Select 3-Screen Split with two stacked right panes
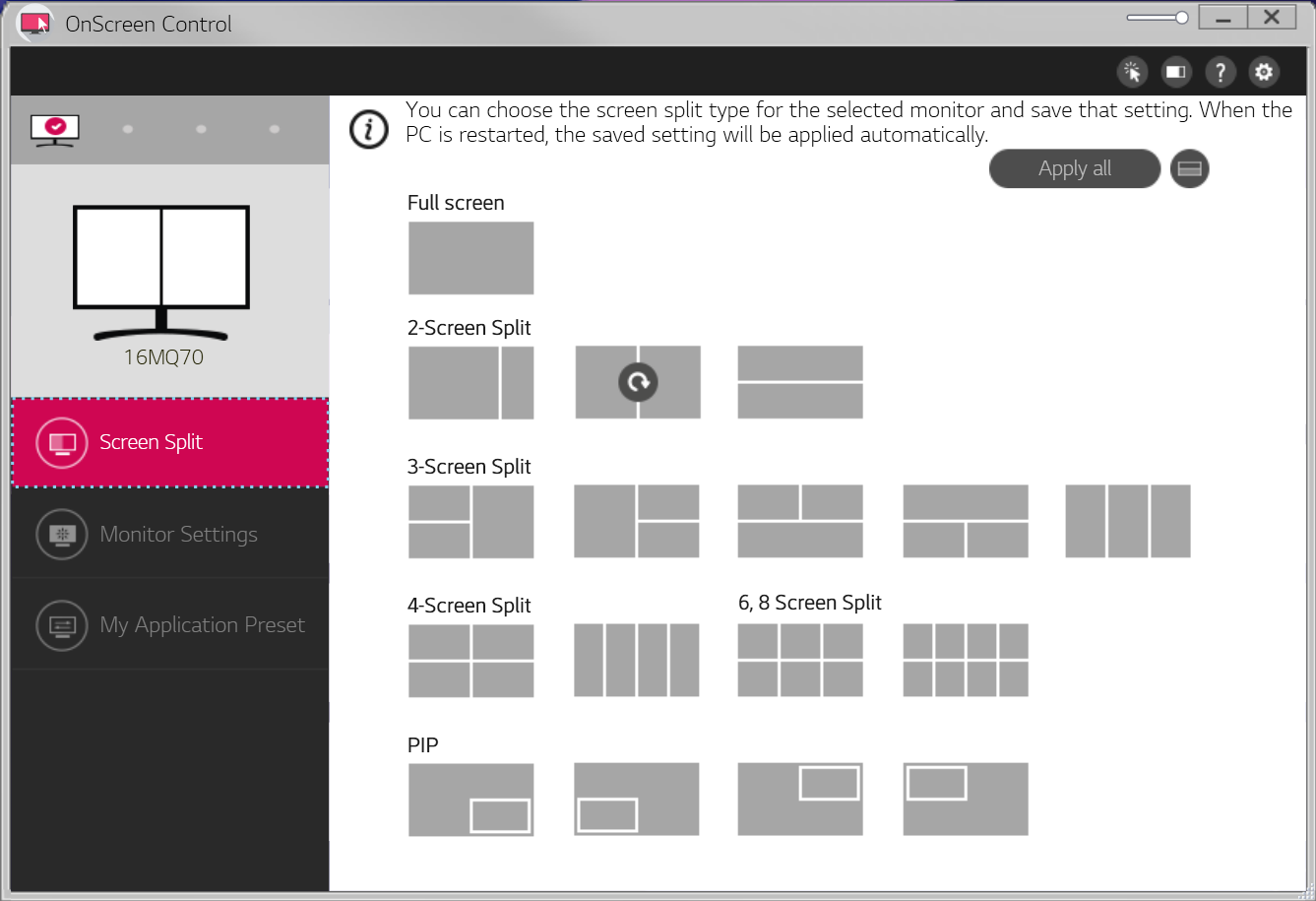Screen dimensions: 1316x901 [637, 521]
